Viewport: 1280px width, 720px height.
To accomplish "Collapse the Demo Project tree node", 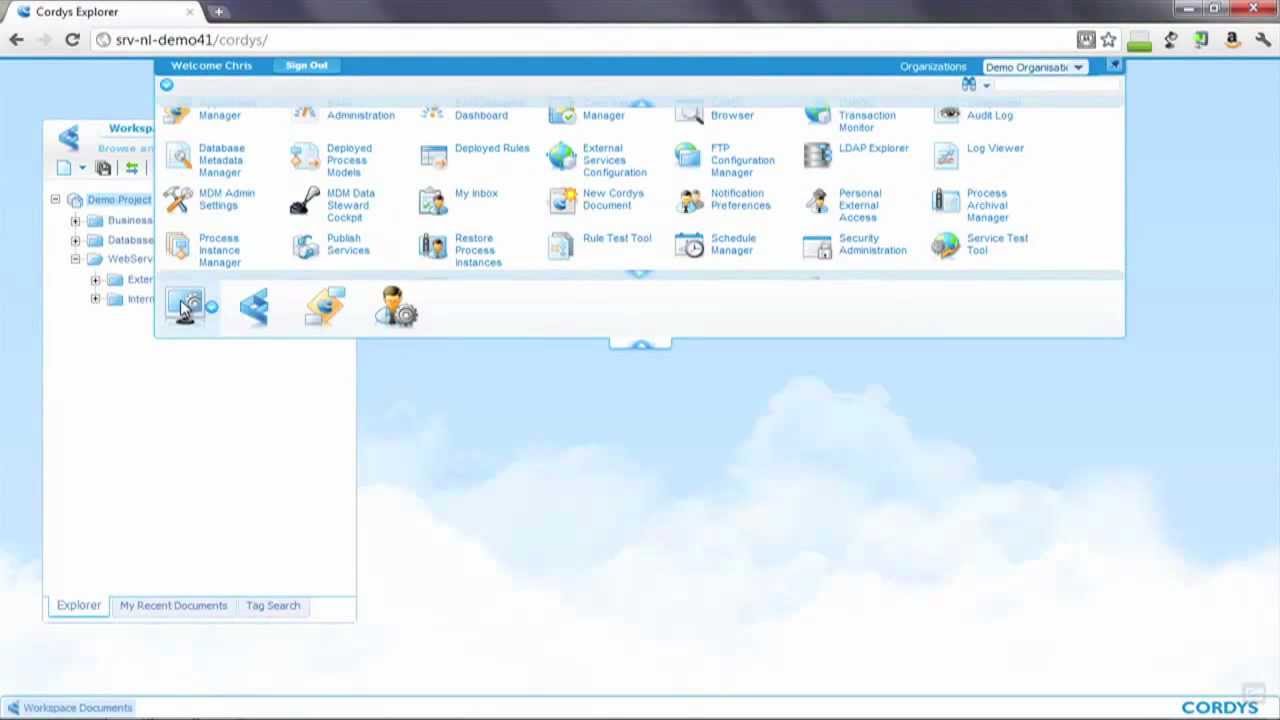I will pyautogui.click(x=55, y=200).
